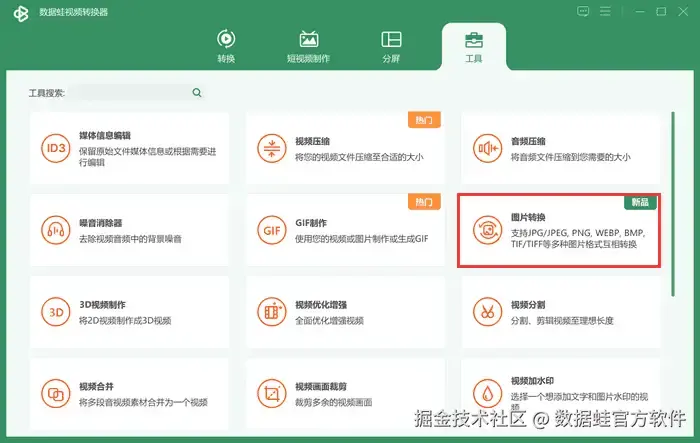Click the 图片转换 icon
This screenshot has width=700, height=443.
(x=488, y=230)
